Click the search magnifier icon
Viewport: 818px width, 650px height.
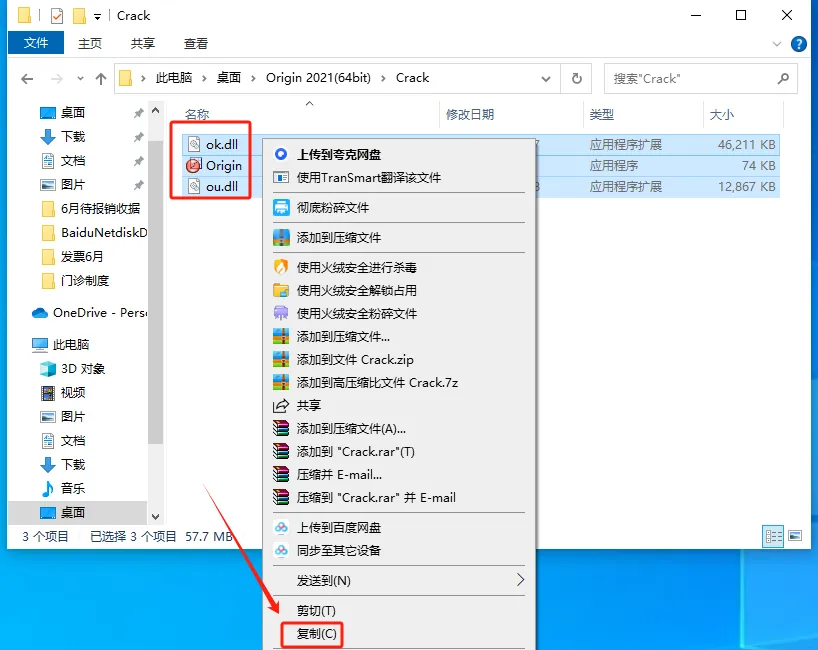(783, 78)
